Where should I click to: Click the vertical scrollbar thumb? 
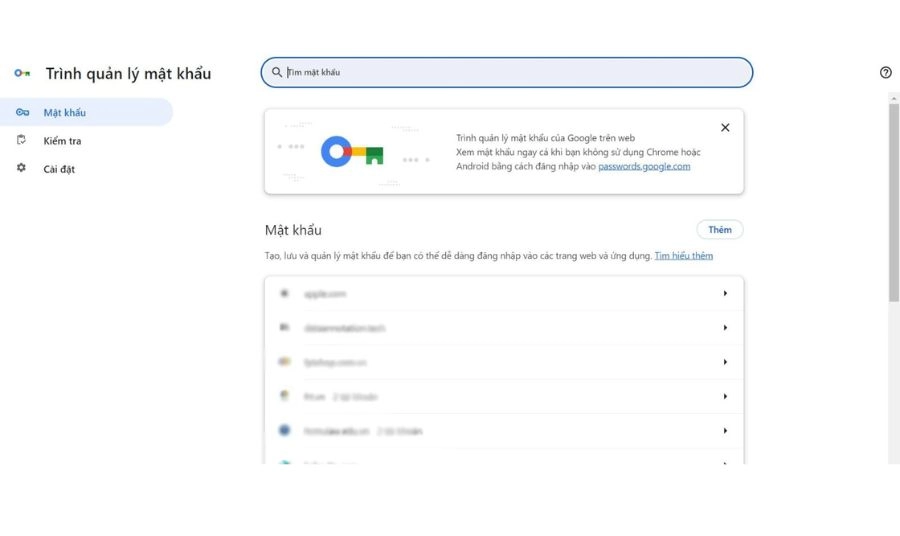(x=894, y=203)
